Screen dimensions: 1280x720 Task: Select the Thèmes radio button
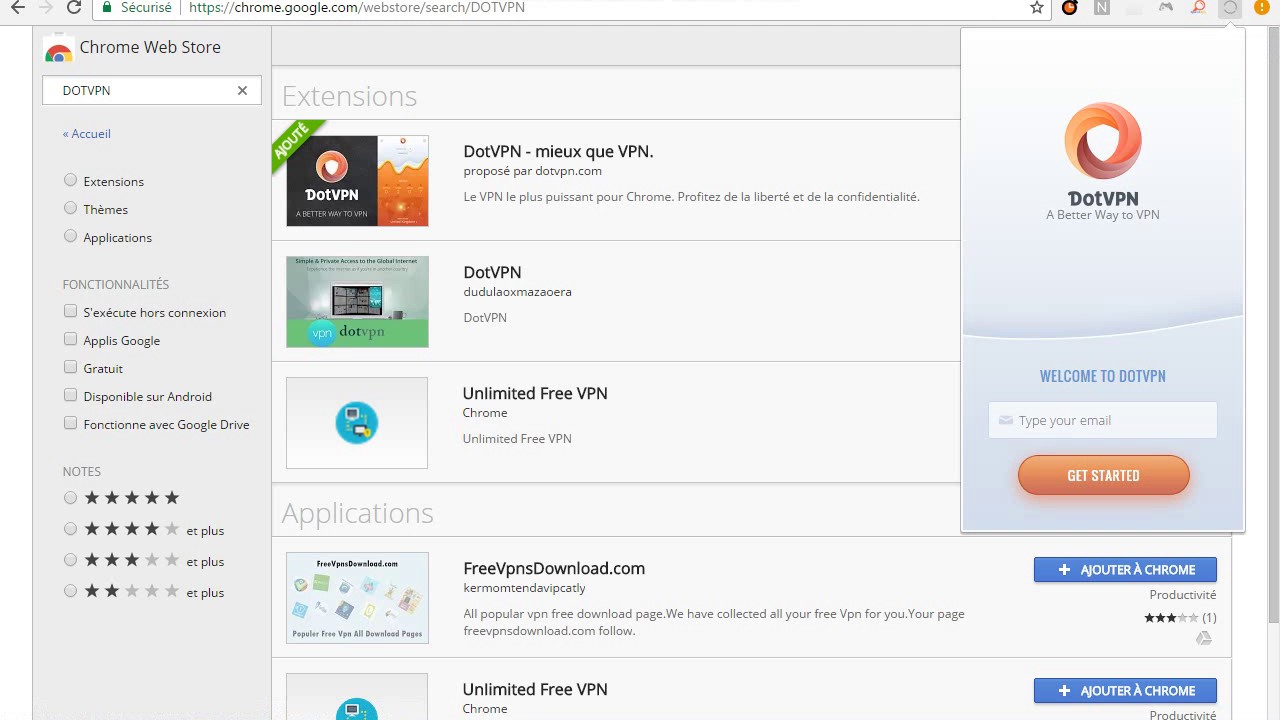(70, 208)
